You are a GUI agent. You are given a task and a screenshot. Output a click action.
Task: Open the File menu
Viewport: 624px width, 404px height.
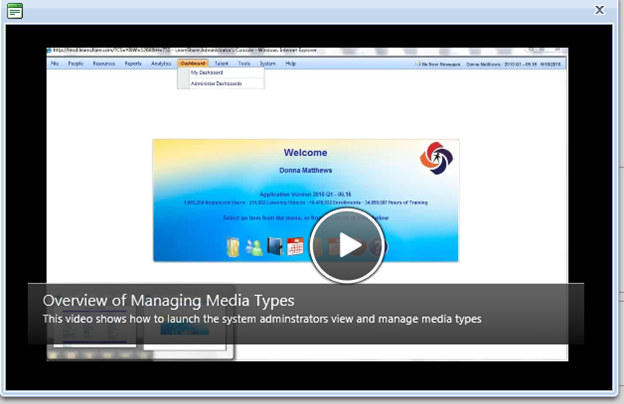pyautogui.click(x=55, y=63)
